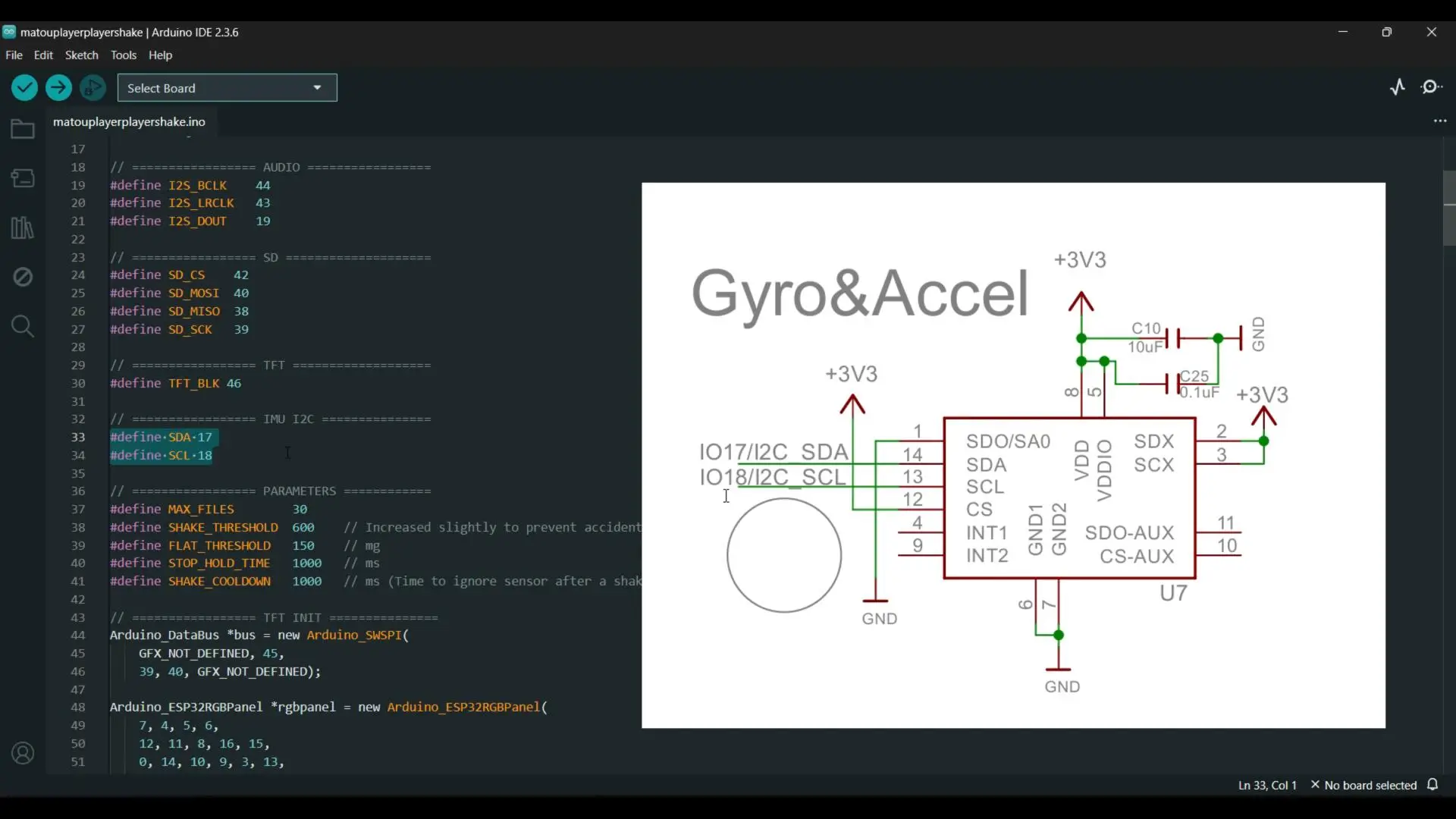Click the SD_MISO define line

(180, 311)
